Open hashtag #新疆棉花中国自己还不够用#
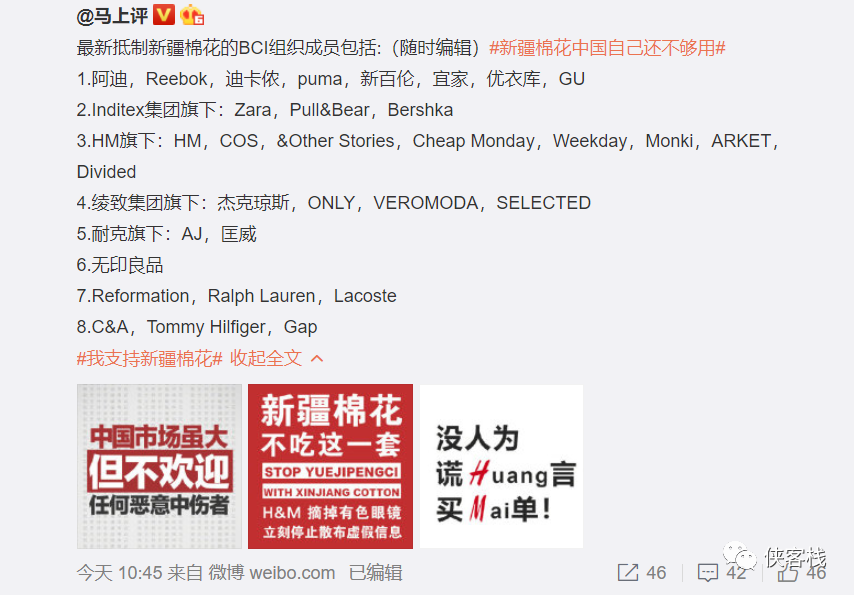The image size is (854, 595). [x=607, y=48]
